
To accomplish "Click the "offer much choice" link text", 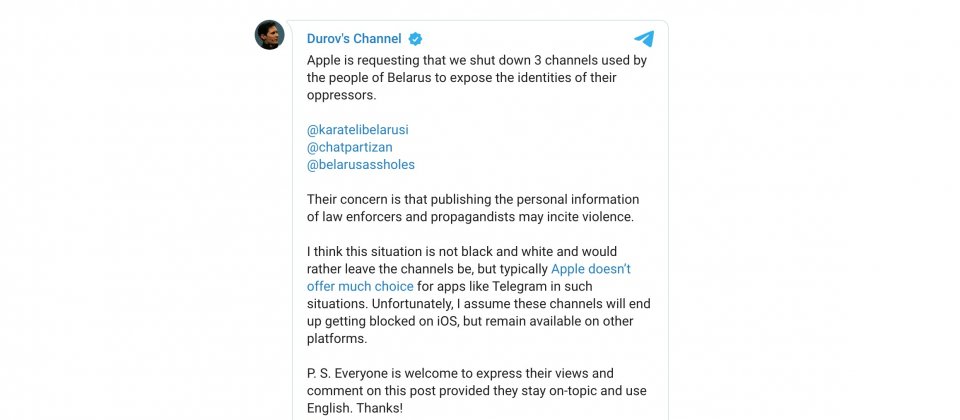I will click(360, 286).
